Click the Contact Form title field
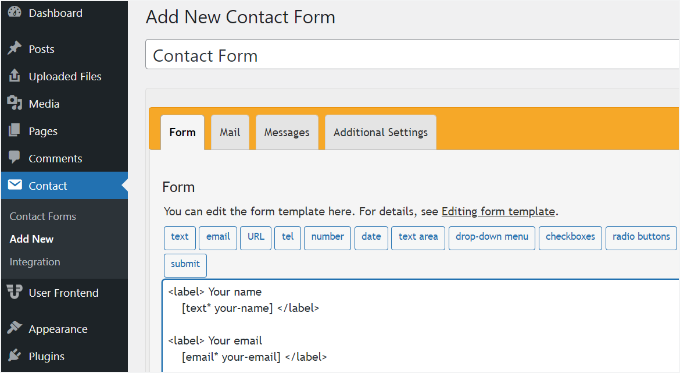 tap(412, 55)
